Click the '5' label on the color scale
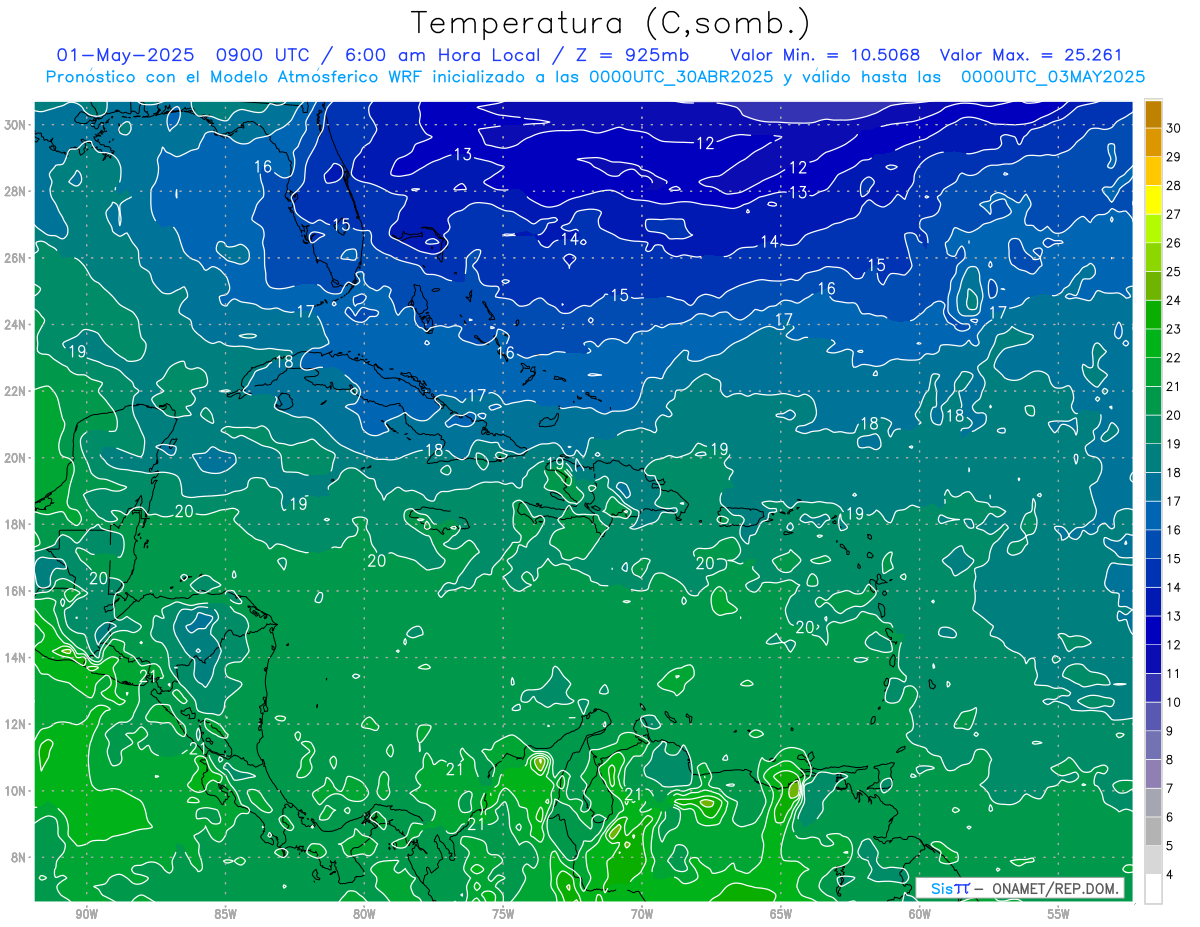1200x927 pixels. pos(1170,846)
